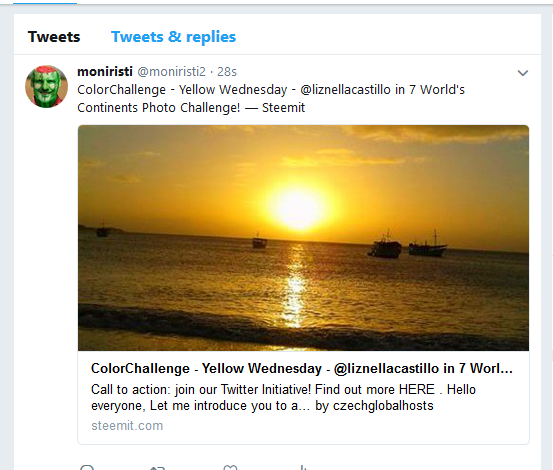Click the reply speech-bubble icon
This screenshot has width=553, height=470.
87,468
